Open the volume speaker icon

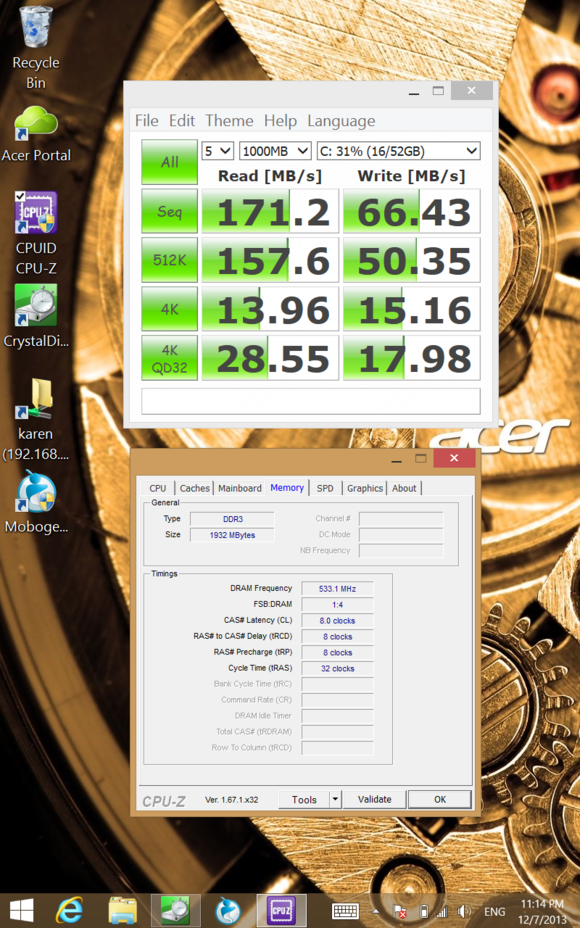tap(464, 912)
